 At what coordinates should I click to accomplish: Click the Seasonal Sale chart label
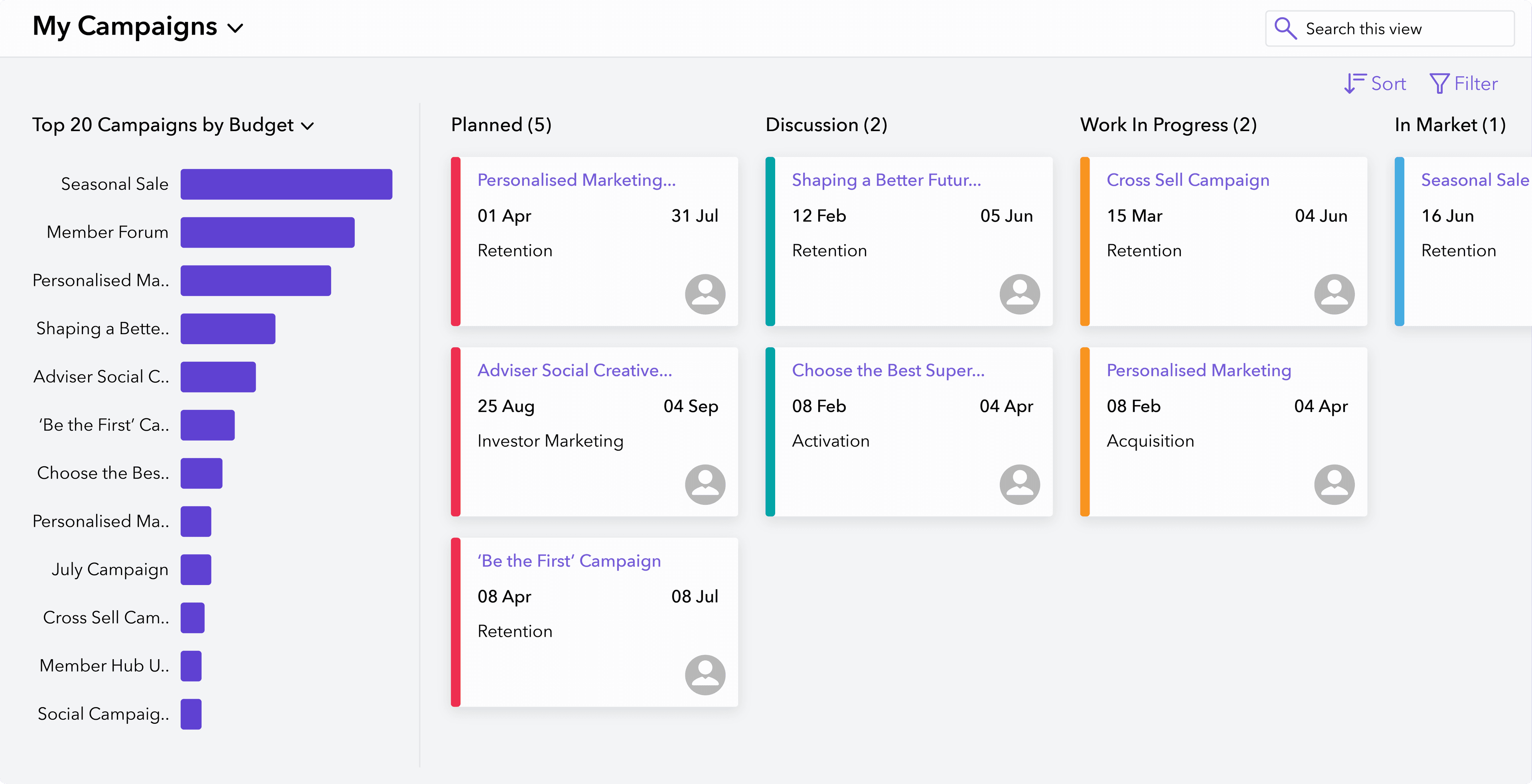click(115, 184)
